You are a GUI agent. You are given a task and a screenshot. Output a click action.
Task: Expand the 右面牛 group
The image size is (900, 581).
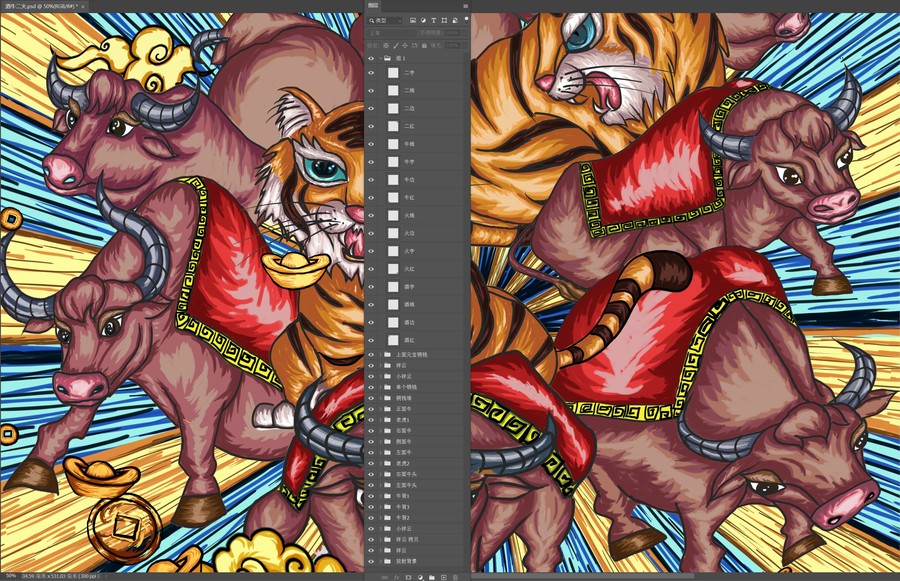click(x=381, y=431)
